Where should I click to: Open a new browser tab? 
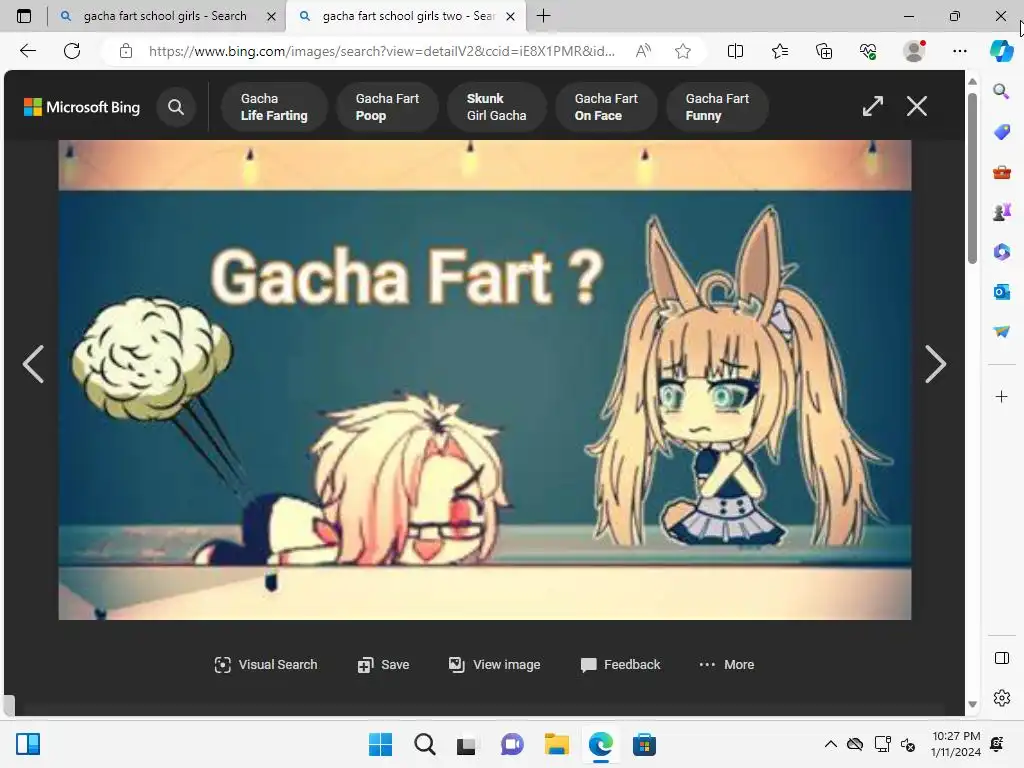[x=543, y=16]
